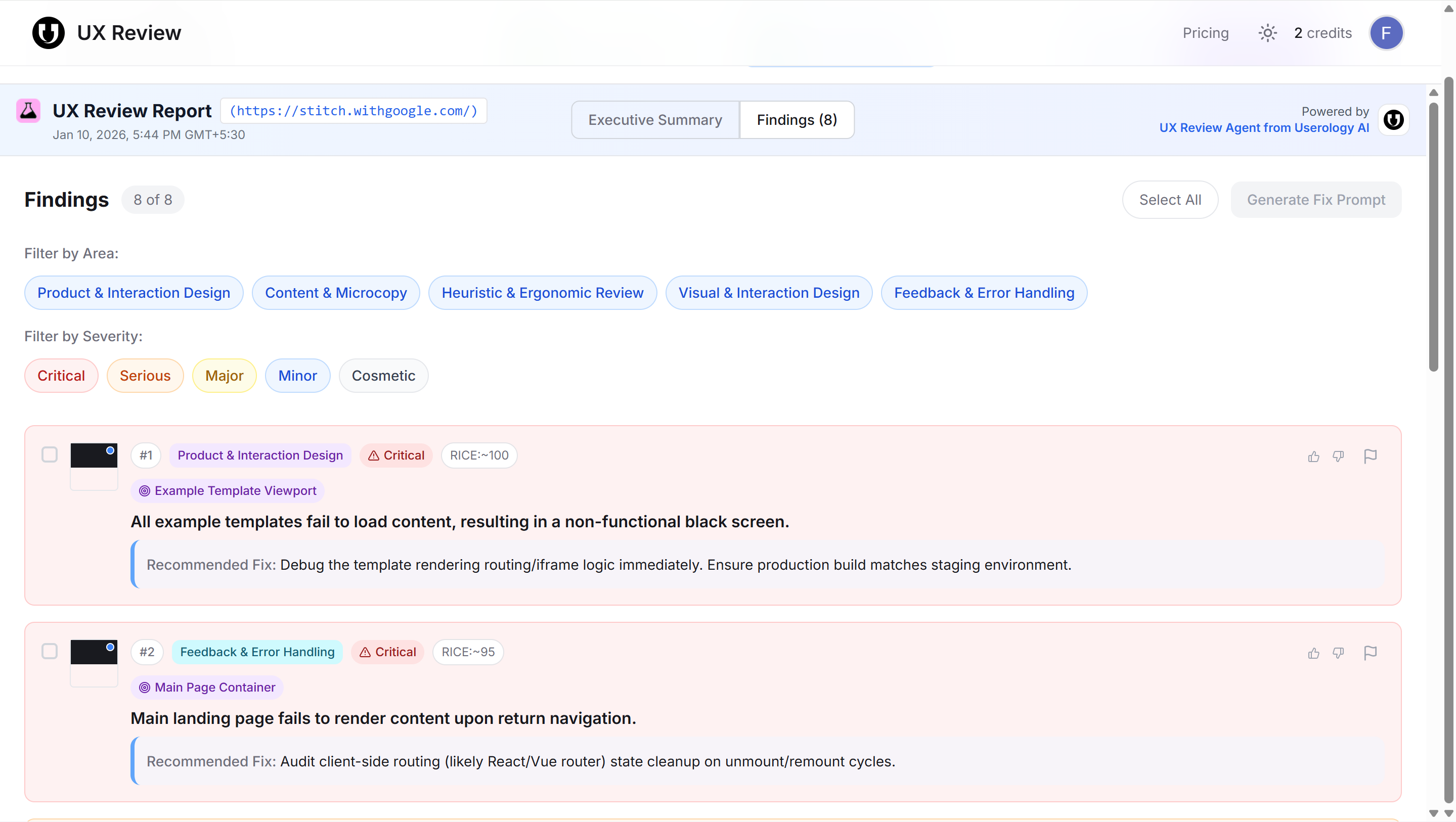Toggle the Cosmetic severity filter

[383, 375]
